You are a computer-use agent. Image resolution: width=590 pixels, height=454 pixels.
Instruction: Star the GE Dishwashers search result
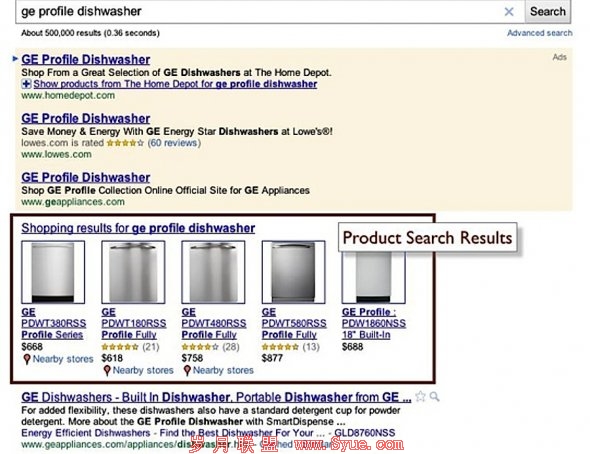coord(420,396)
